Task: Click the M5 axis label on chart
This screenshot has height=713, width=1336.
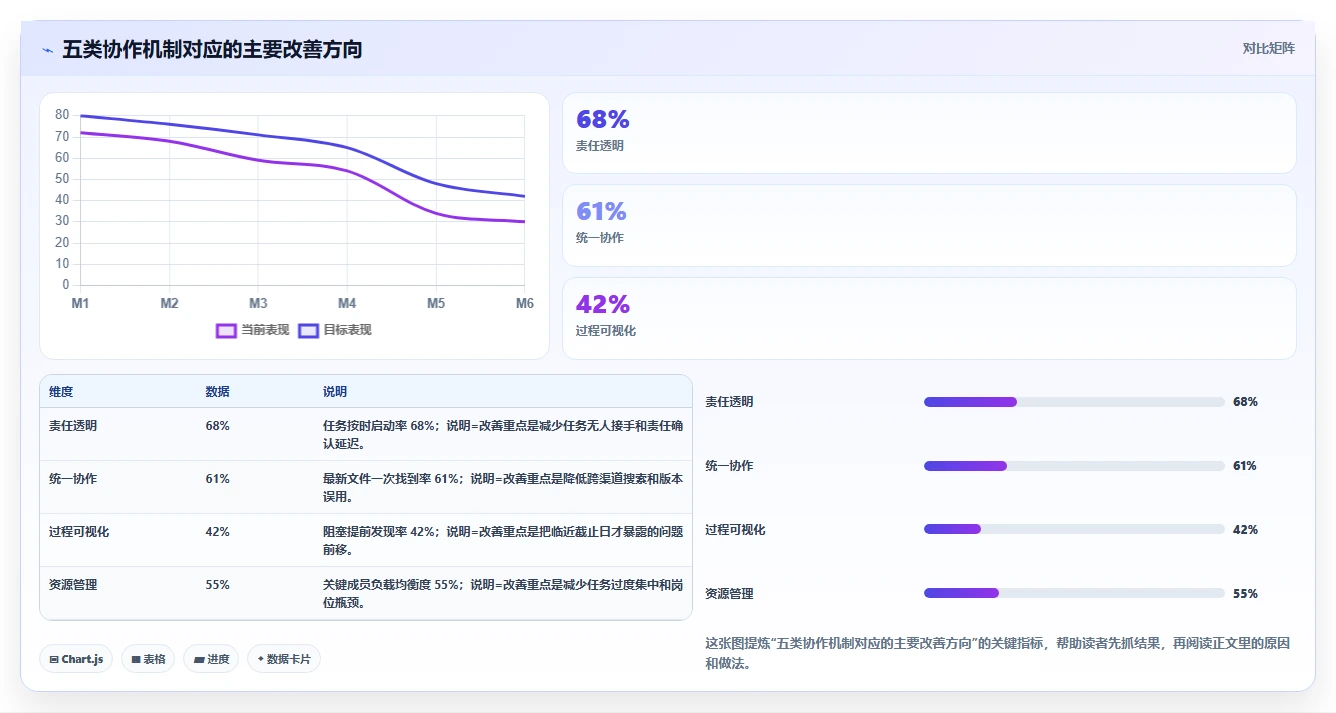Action: [436, 303]
